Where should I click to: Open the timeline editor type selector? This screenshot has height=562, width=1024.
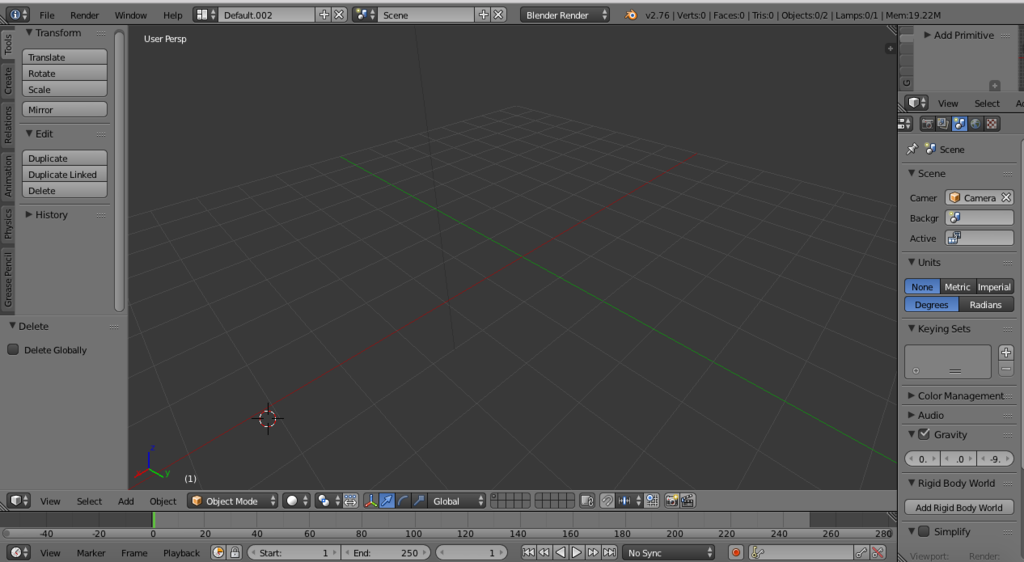pos(18,552)
